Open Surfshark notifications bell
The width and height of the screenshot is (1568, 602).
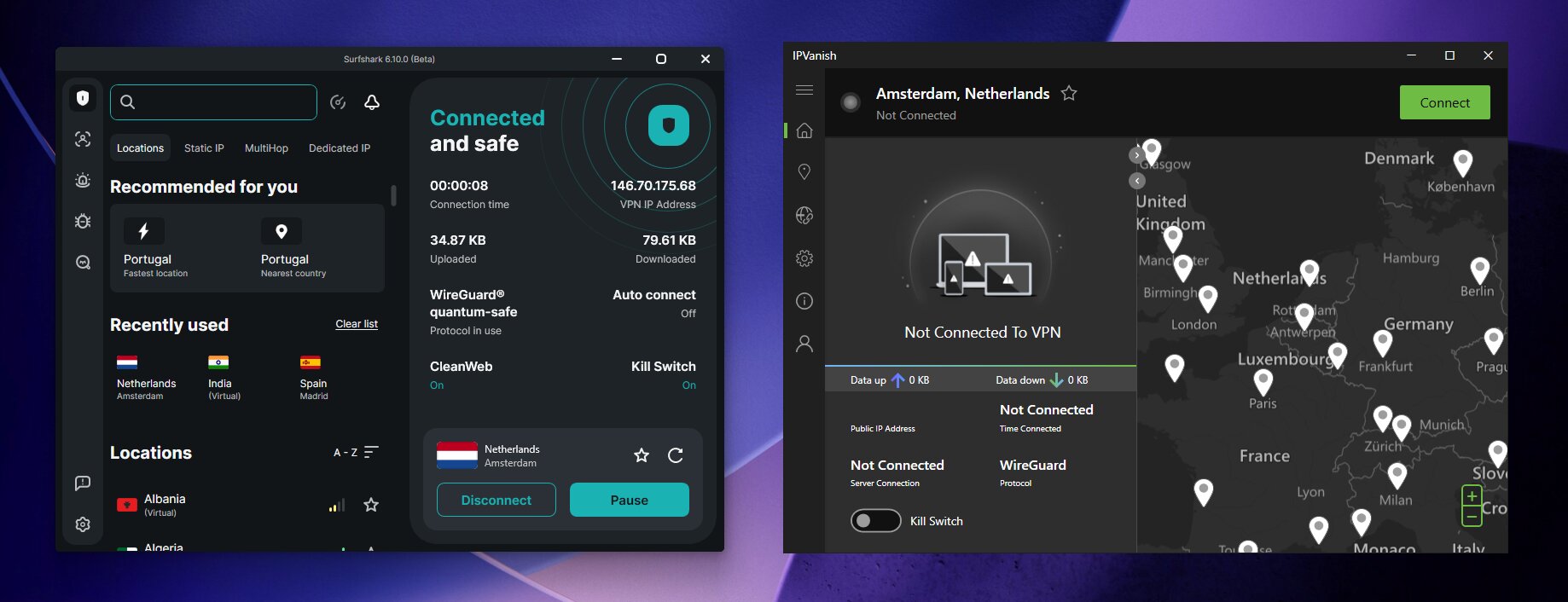(x=372, y=102)
